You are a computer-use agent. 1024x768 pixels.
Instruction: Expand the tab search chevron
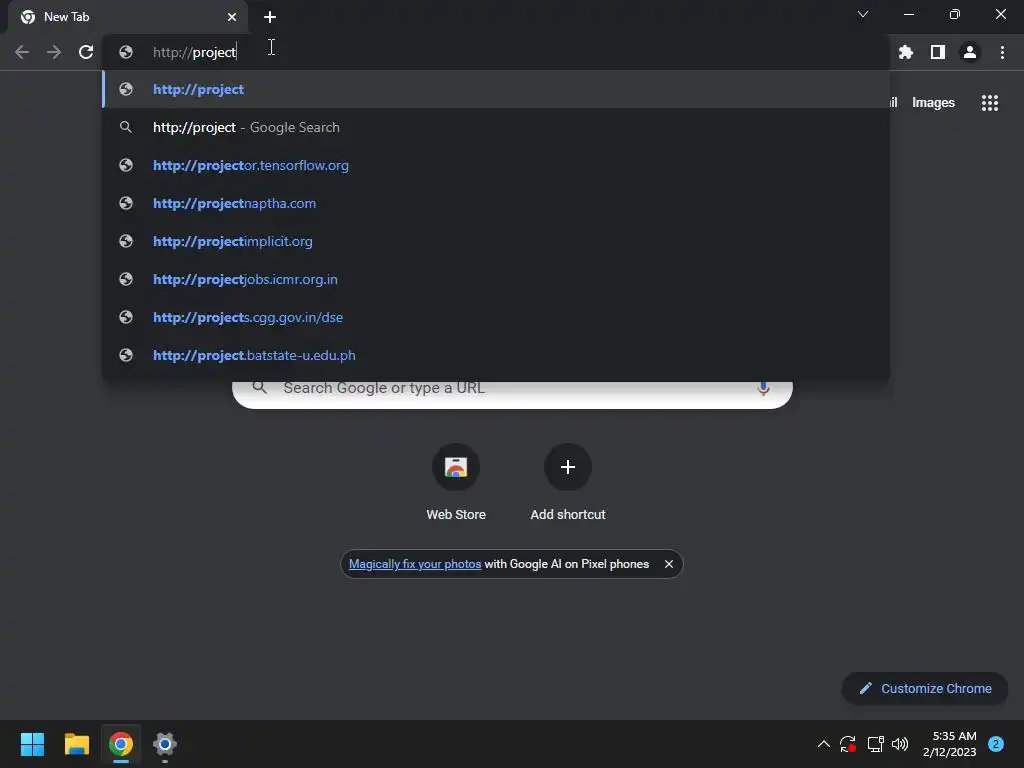(863, 14)
